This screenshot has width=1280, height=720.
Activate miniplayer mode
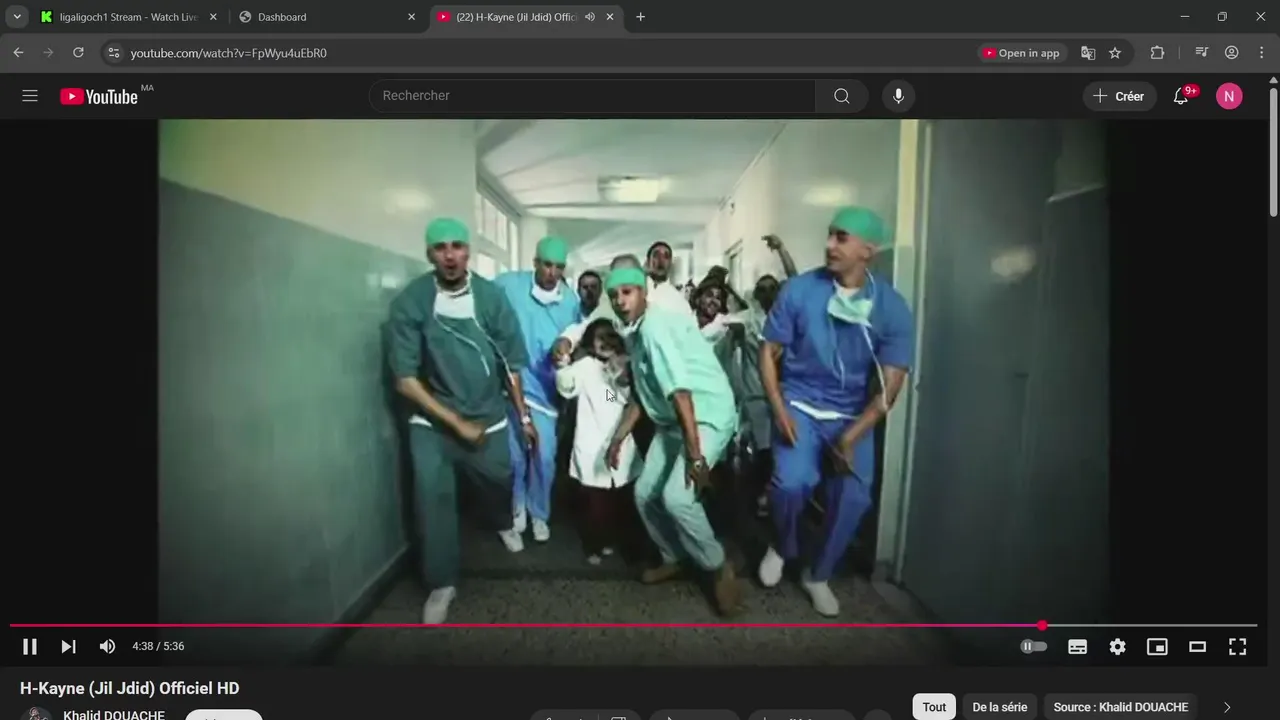(x=1157, y=647)
